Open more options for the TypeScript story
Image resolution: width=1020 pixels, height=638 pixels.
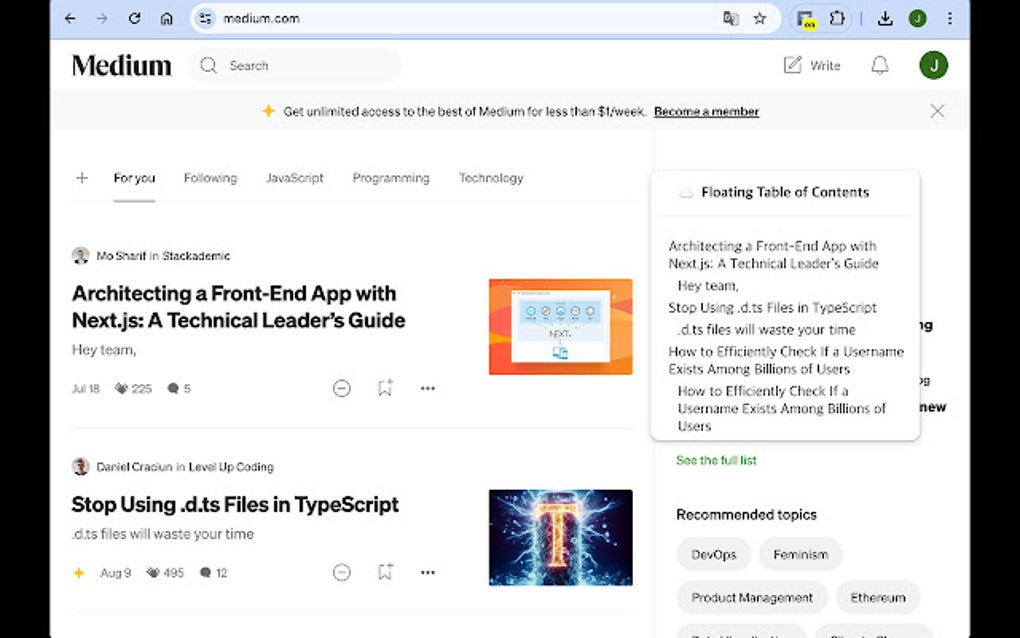pyautogui.click(x=428, y=572)
